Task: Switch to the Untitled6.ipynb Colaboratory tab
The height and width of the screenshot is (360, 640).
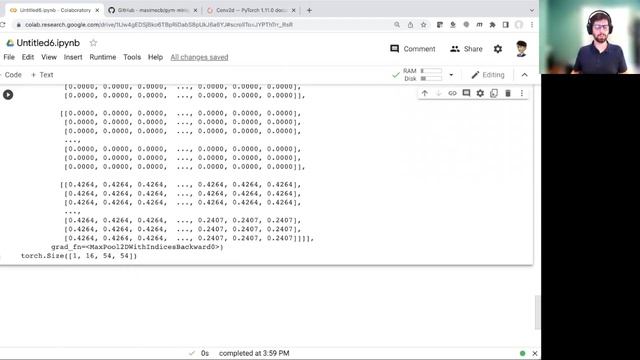Action: point(54,10)
